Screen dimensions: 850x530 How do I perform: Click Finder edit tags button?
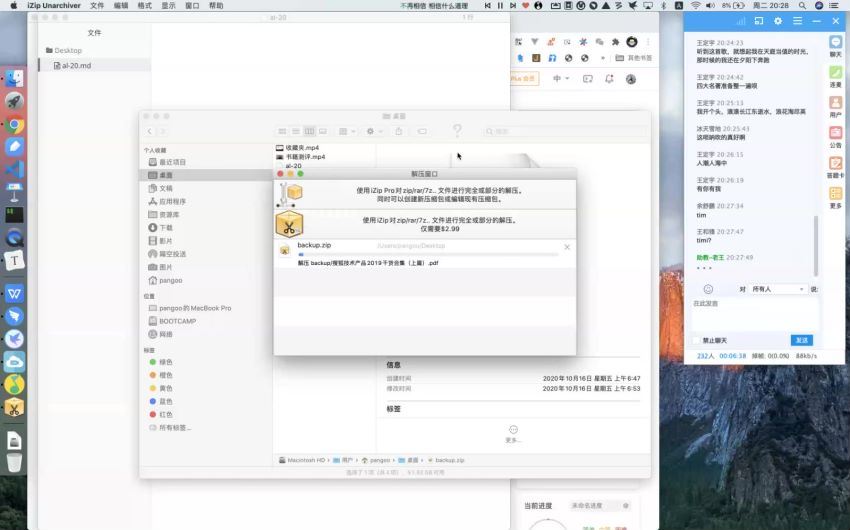coord(422,131)
